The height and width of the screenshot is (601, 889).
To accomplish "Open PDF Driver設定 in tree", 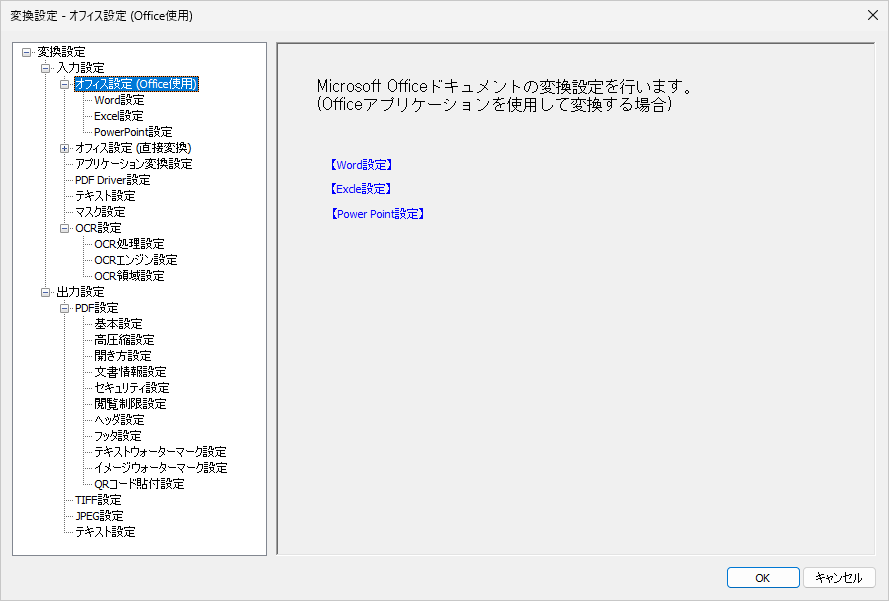I will (x=113, y=180).
